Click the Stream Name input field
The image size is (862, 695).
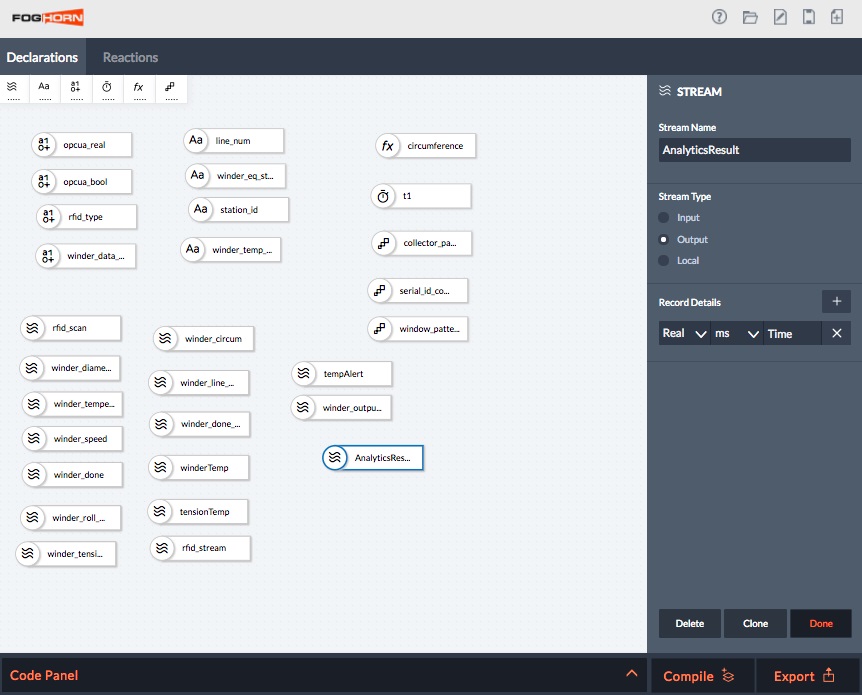pyautogui.click(x=754, y=150)
